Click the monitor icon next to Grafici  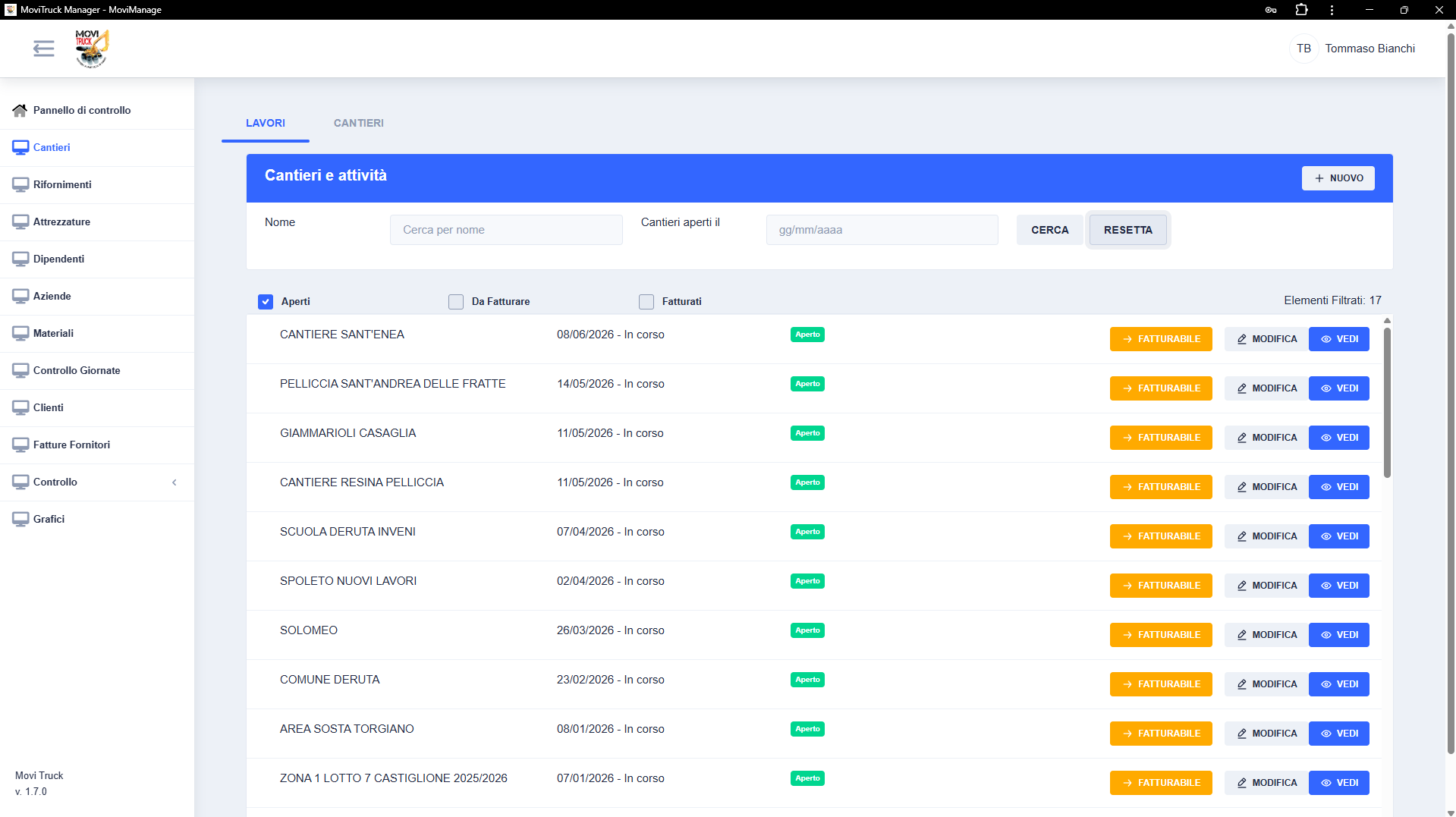click(x=20, y=520)
